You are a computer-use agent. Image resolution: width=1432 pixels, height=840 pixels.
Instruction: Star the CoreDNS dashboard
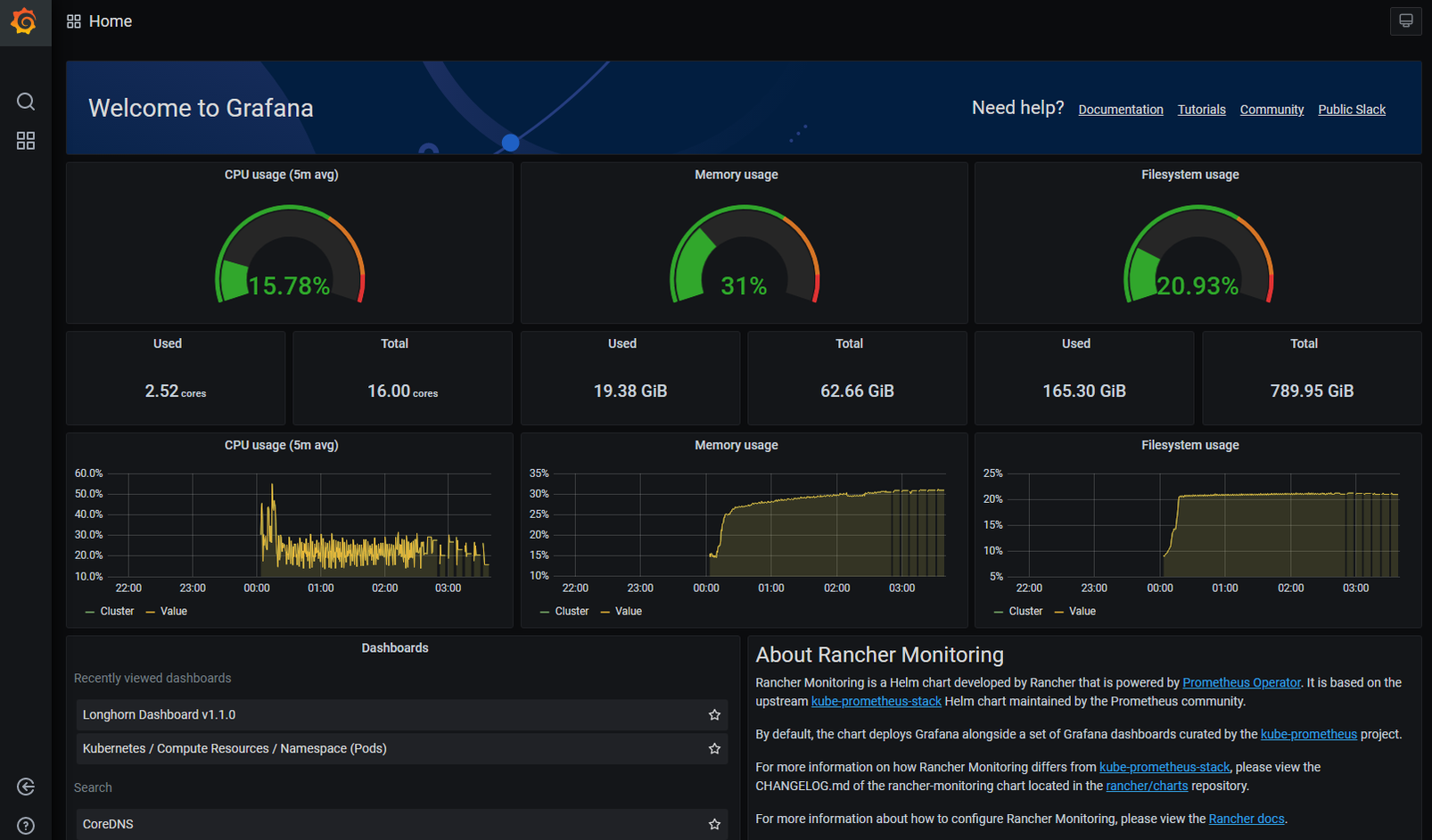point(714,825)
